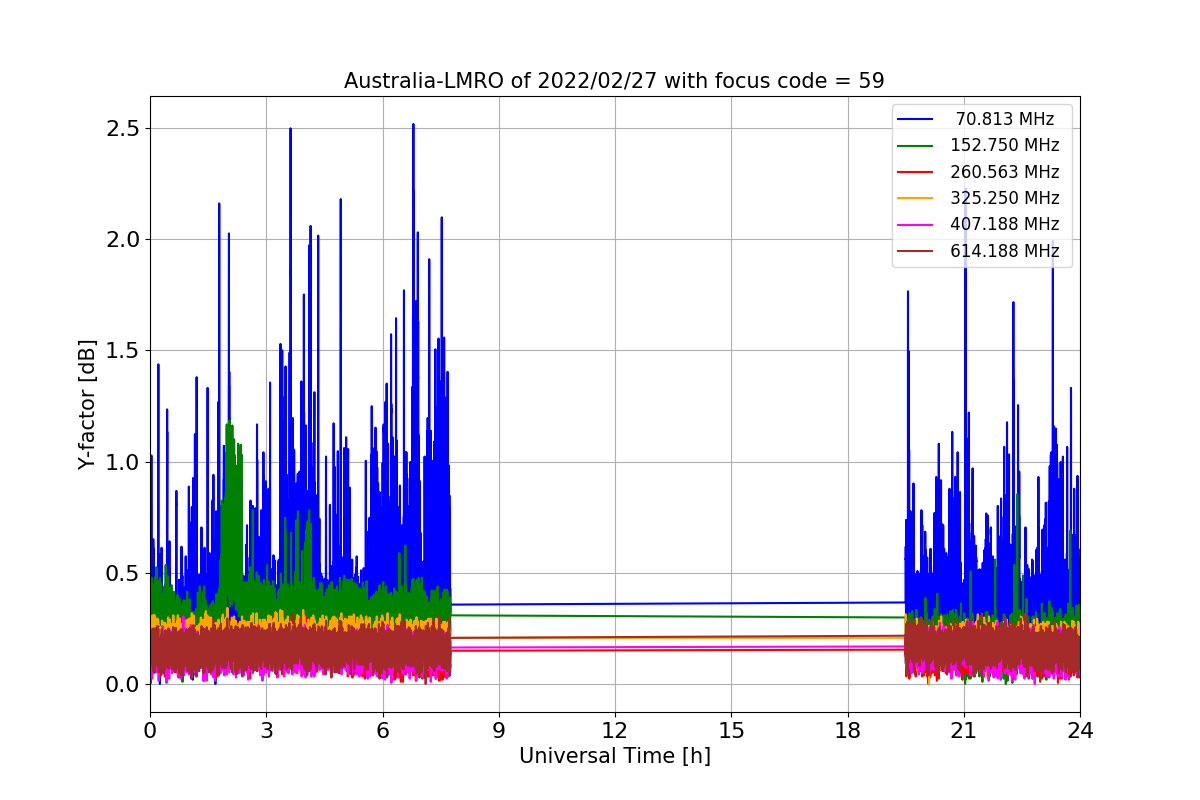This screenshot has height=800, width=1200.
Task: Click the y-axis tick label 0.5
Action: tap(123, 574)
